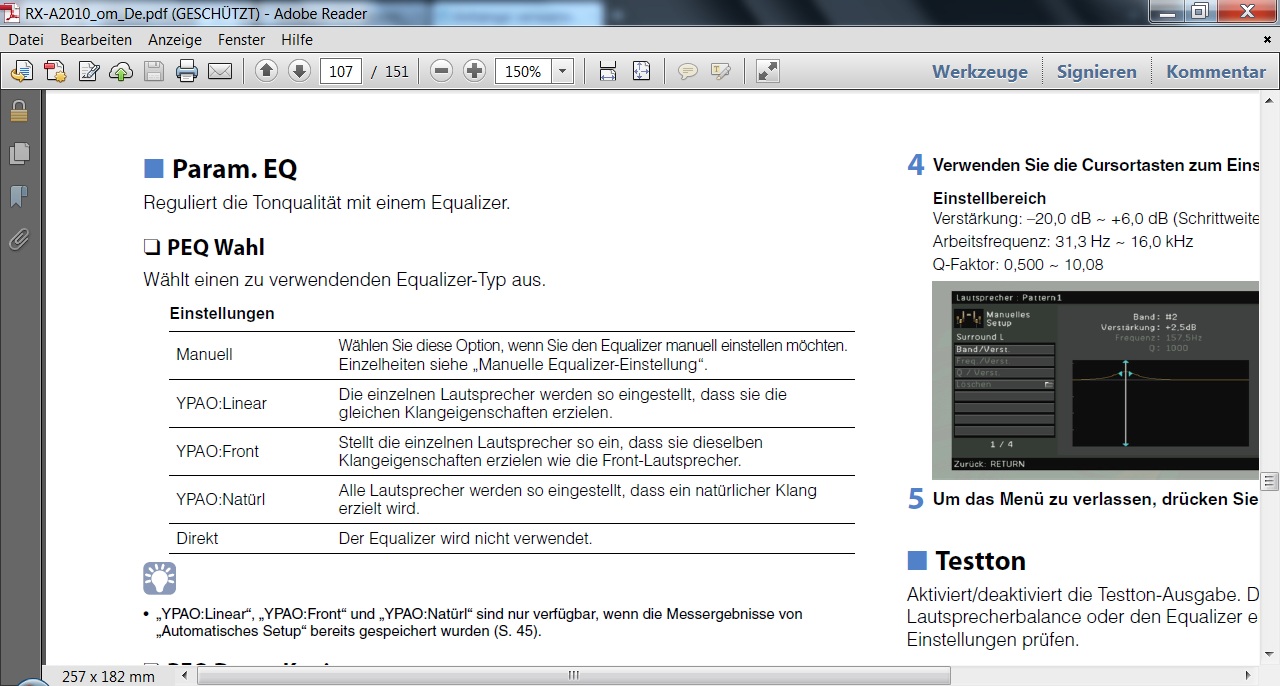
Task: Open the zoom level dropdown arrow
Action: 562,71
